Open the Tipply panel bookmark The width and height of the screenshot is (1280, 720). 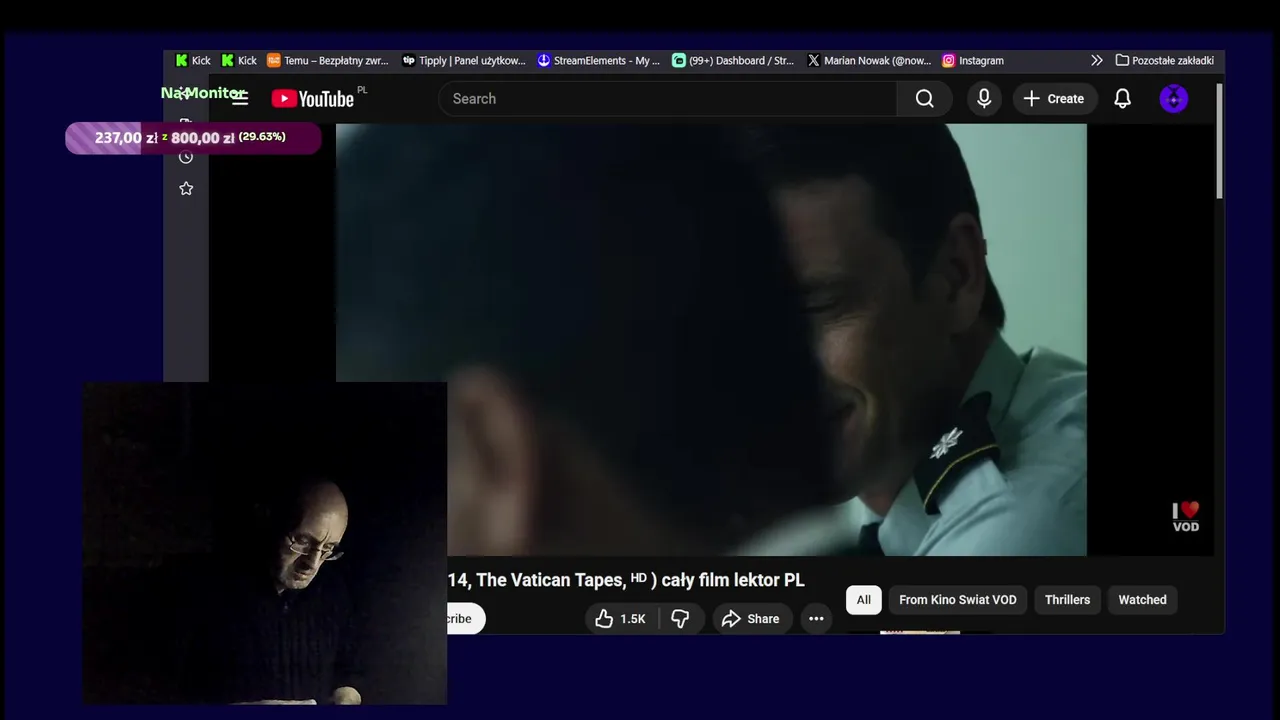[x=464, y=60]
